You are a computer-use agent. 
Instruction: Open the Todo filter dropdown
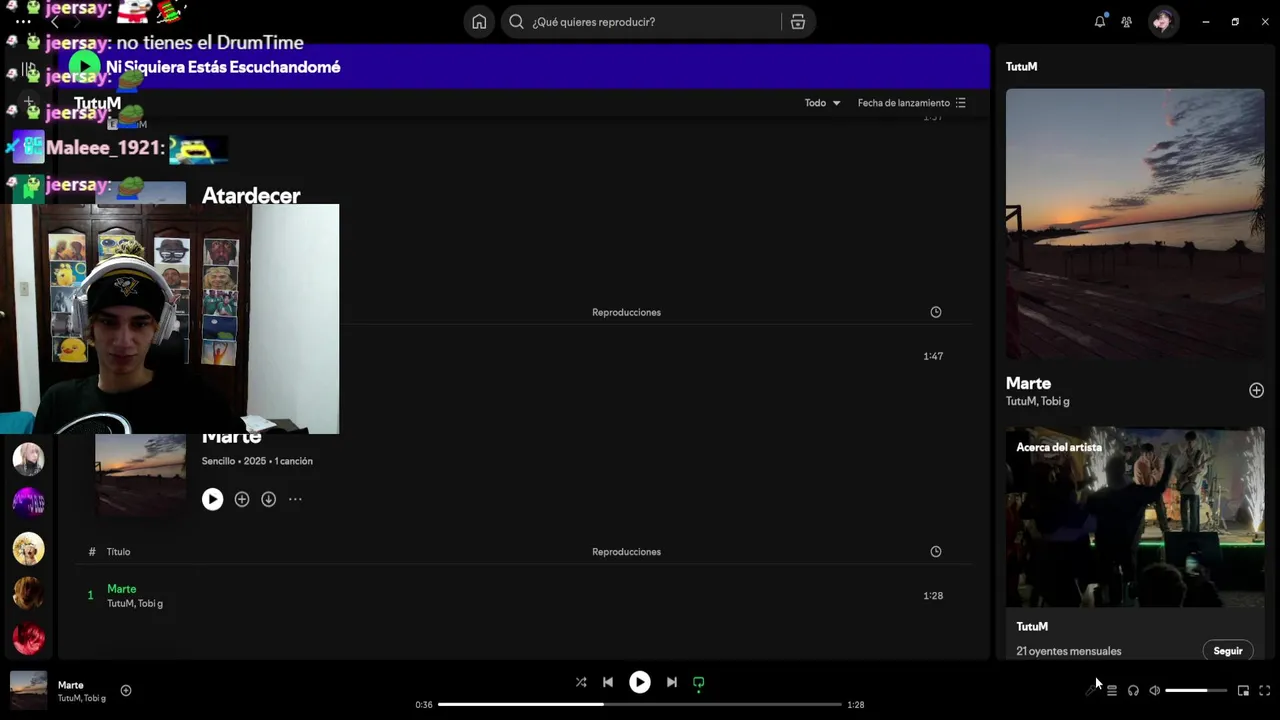822,103
